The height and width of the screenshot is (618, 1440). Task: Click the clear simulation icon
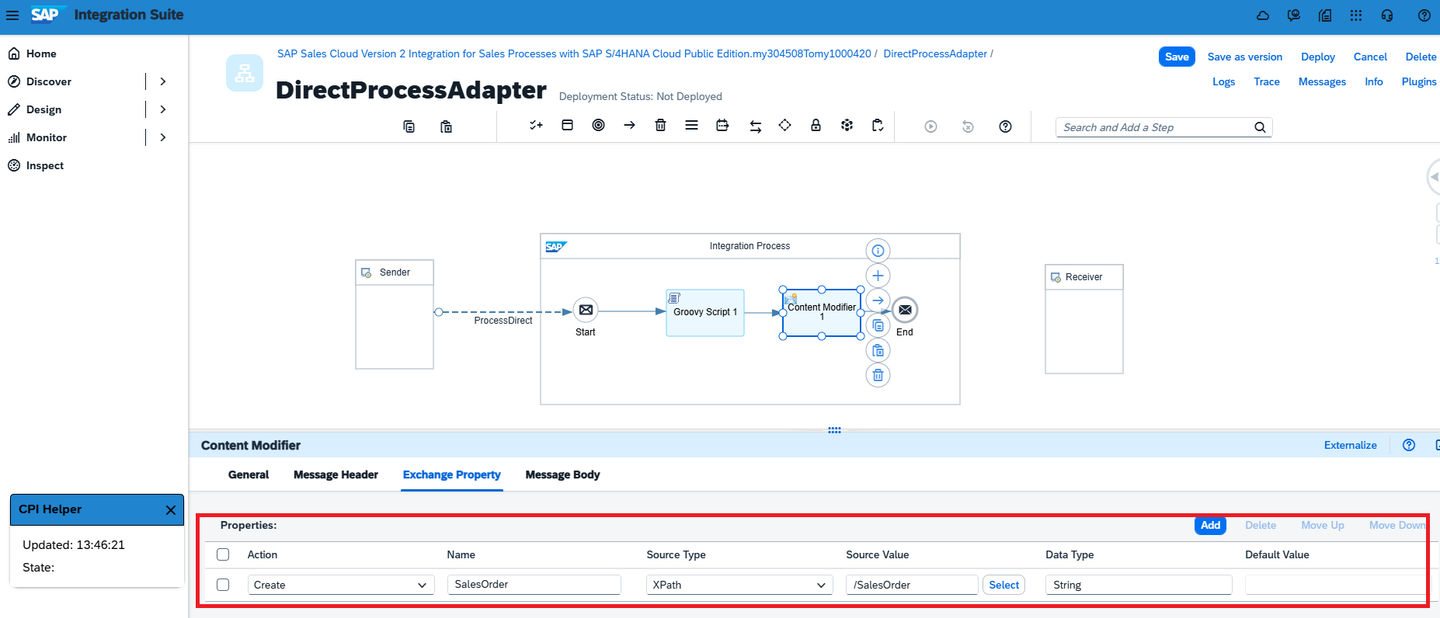click(x=968, y=126)
